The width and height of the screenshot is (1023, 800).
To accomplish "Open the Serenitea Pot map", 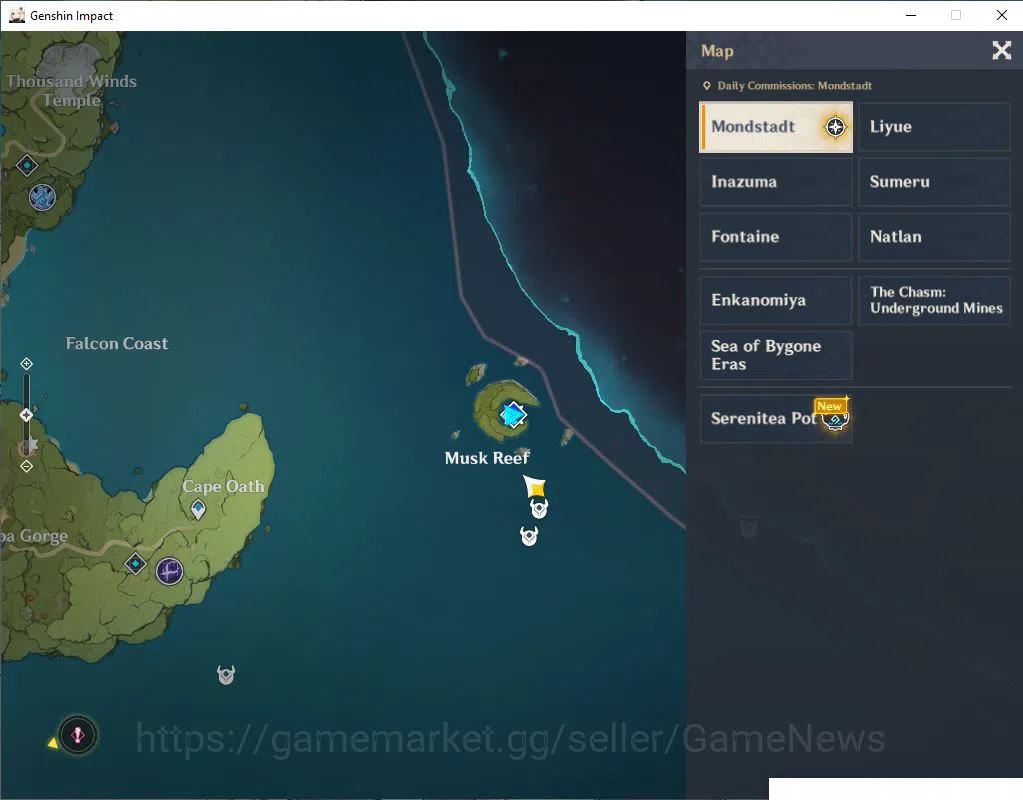I will point(776,418).
